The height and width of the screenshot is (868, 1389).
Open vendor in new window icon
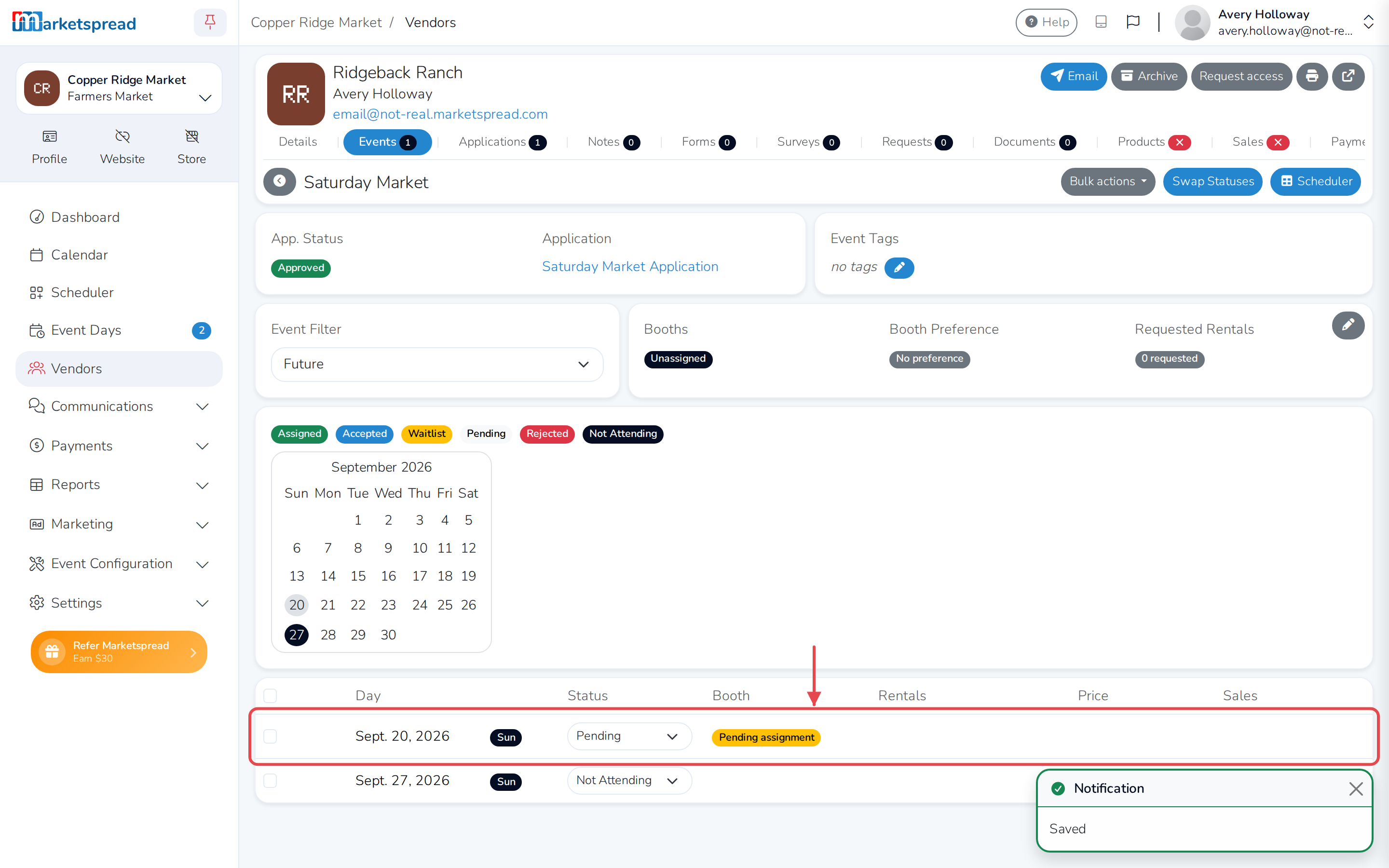click(1348, 76)
